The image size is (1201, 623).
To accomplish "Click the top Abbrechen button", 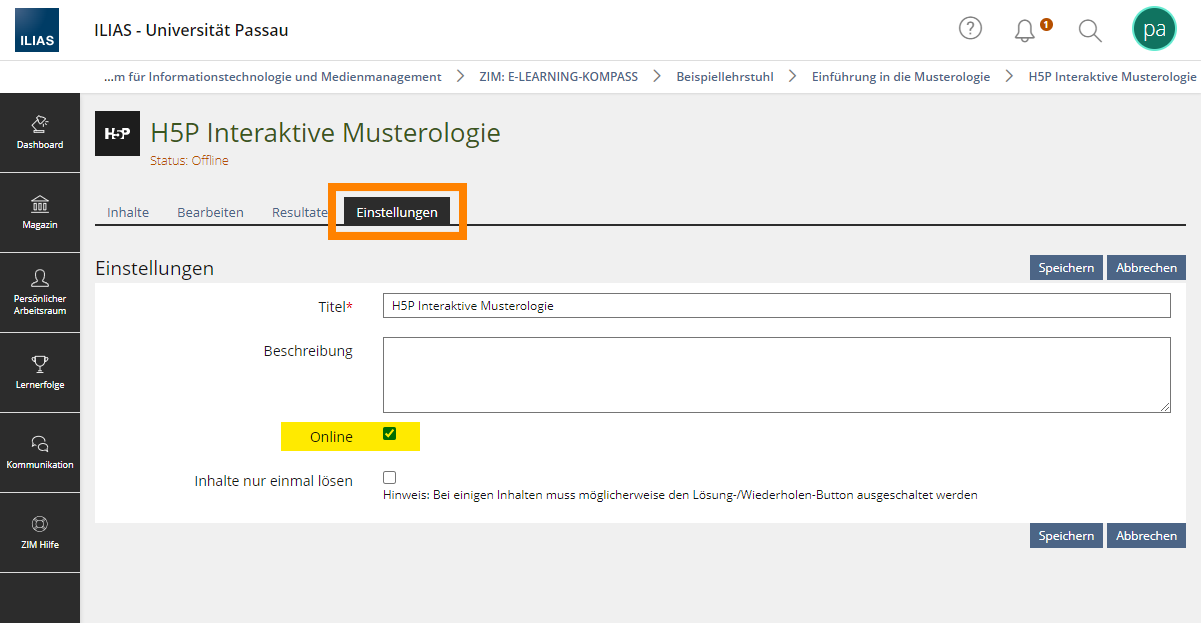I will coord(1146,267).
